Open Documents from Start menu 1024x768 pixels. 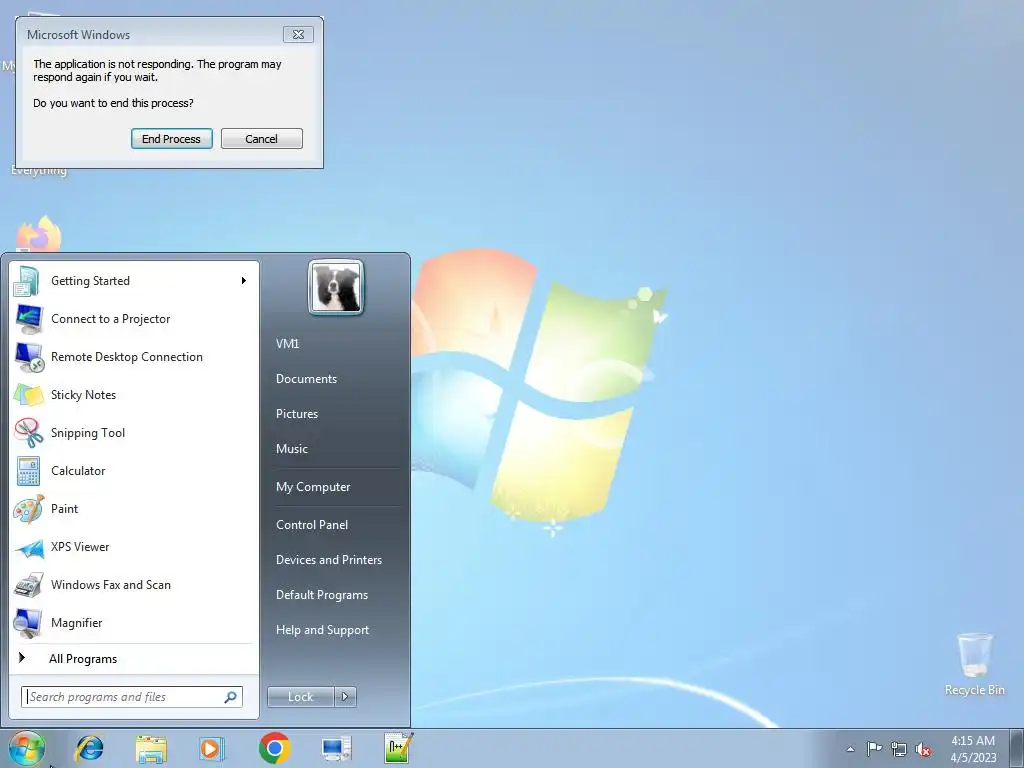click(x=306, y=379)
